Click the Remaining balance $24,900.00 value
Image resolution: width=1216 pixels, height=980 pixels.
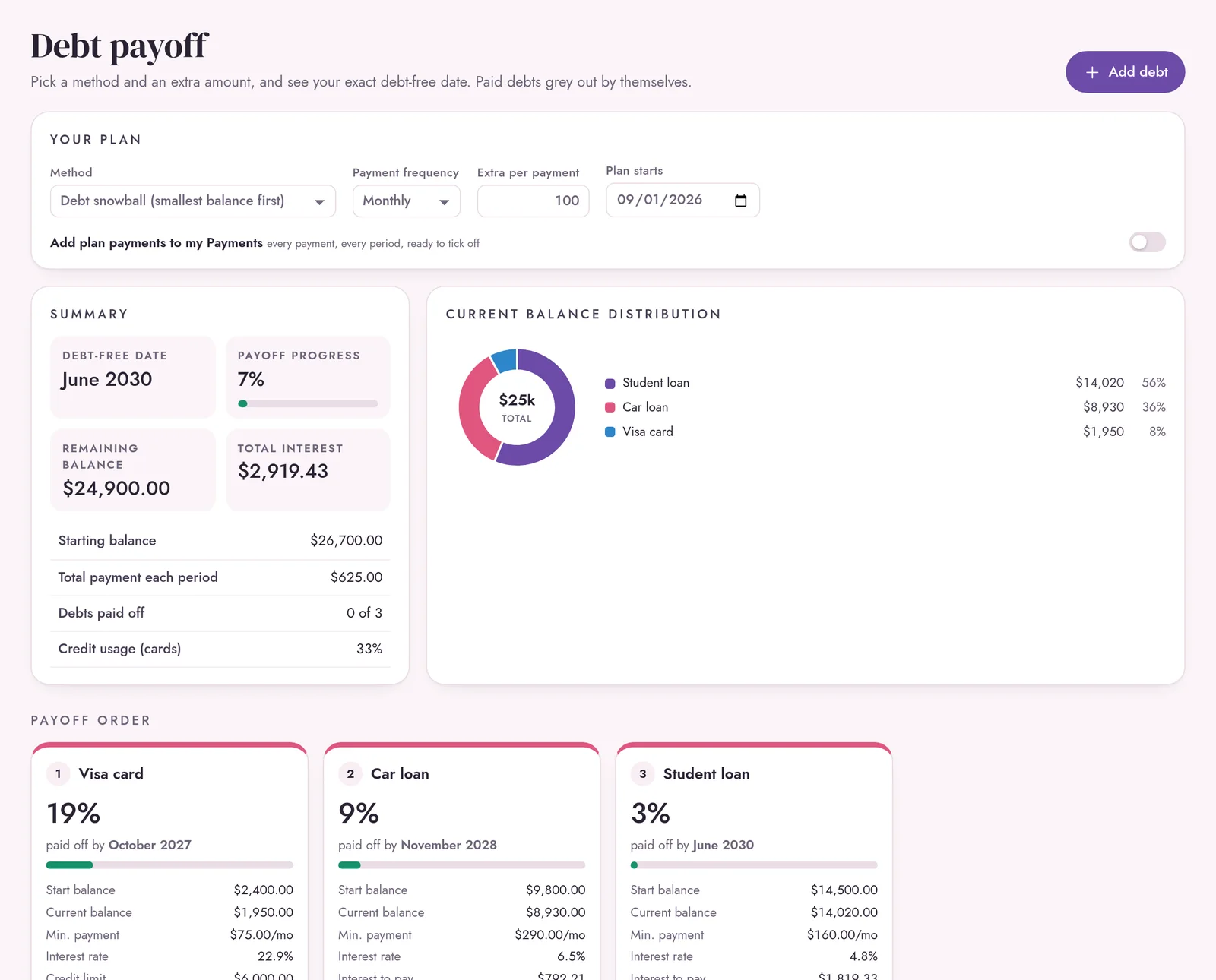pos(116,488)
